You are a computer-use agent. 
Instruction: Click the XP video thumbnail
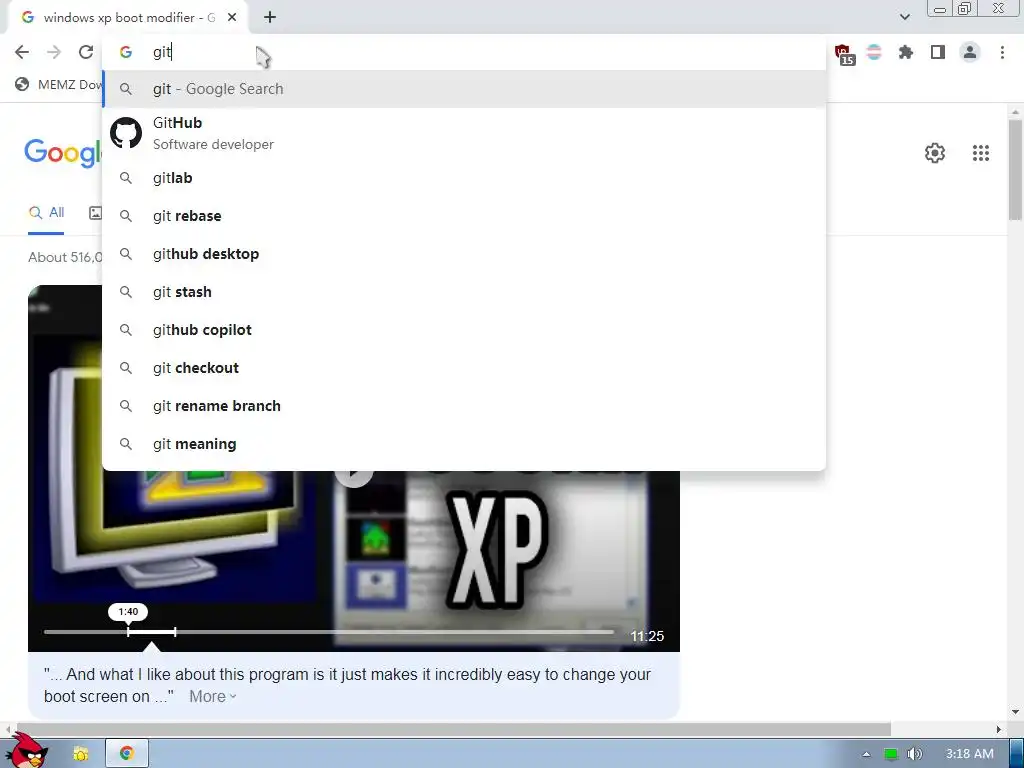353,560
